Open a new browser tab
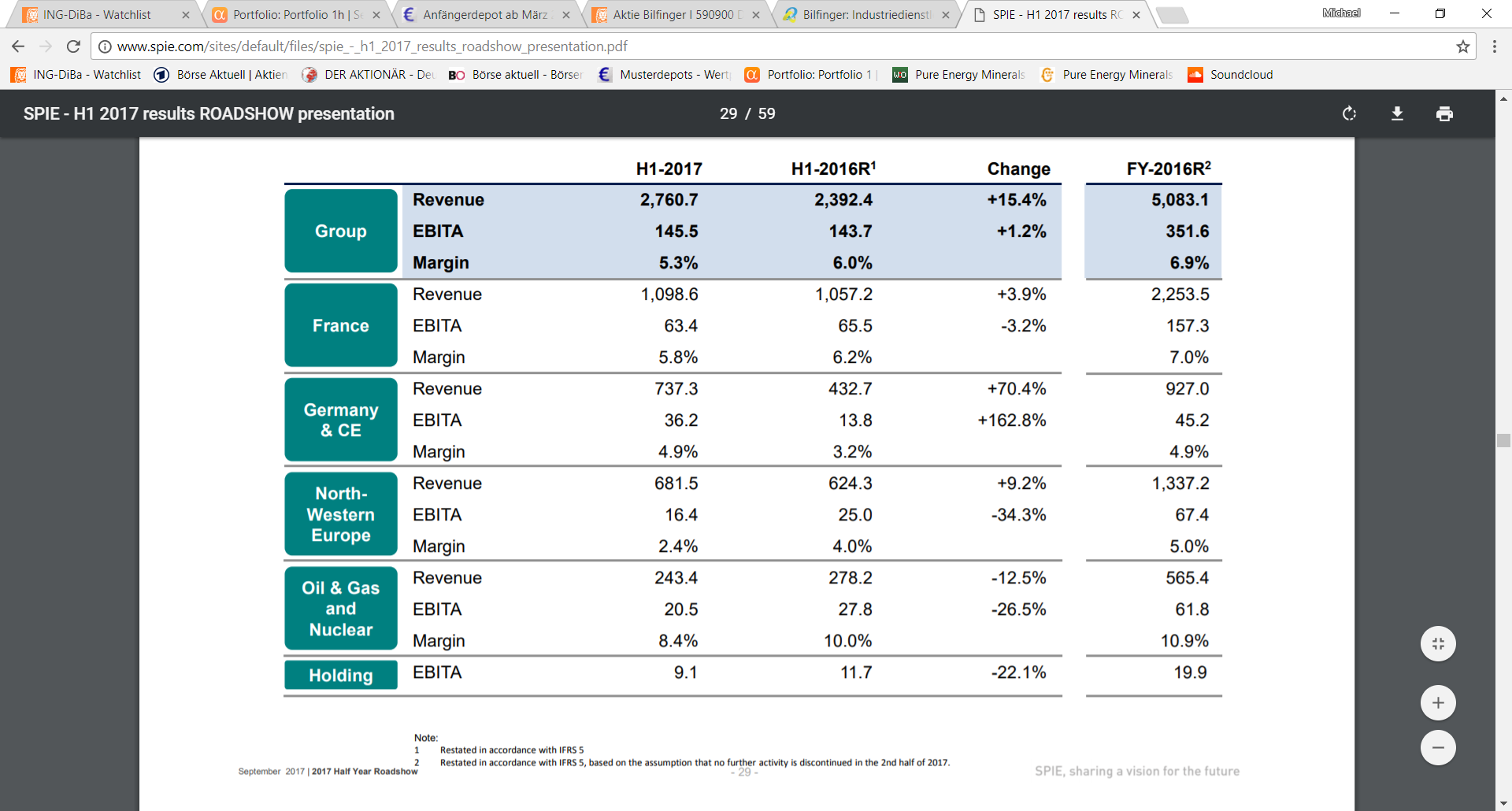 coord(1173,15)
